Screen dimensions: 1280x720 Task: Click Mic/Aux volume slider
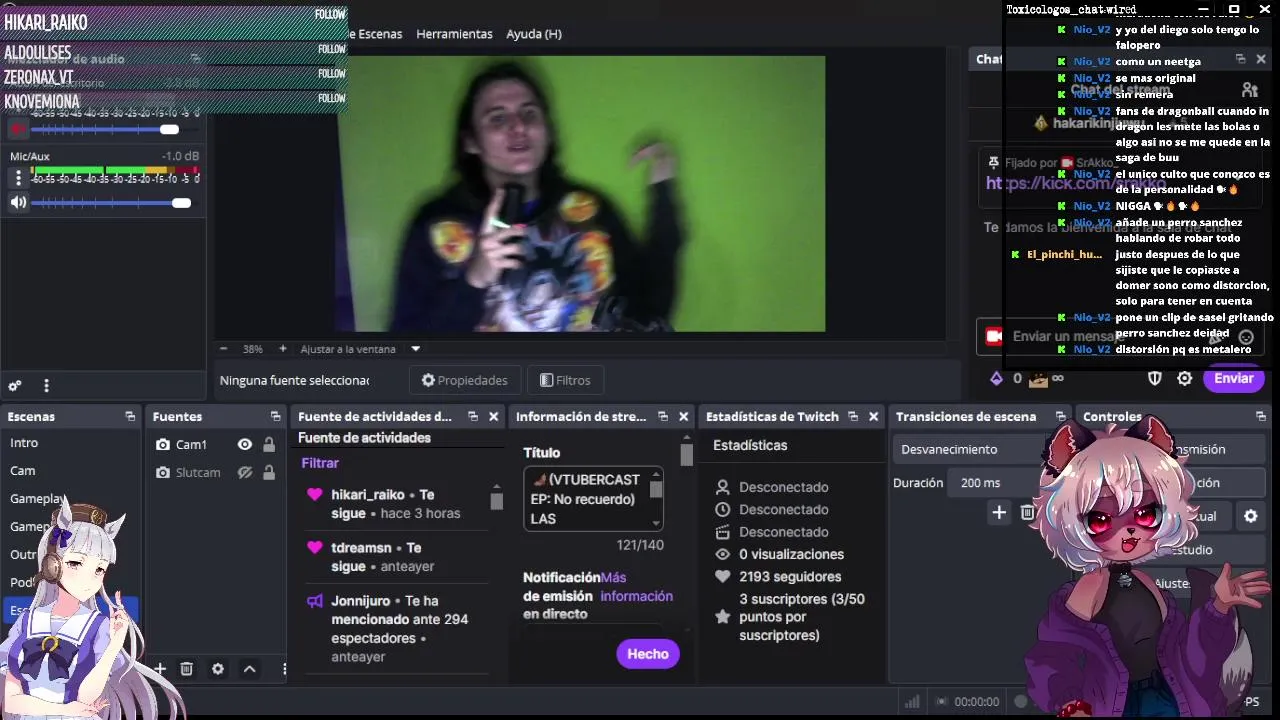pos(111,203)
